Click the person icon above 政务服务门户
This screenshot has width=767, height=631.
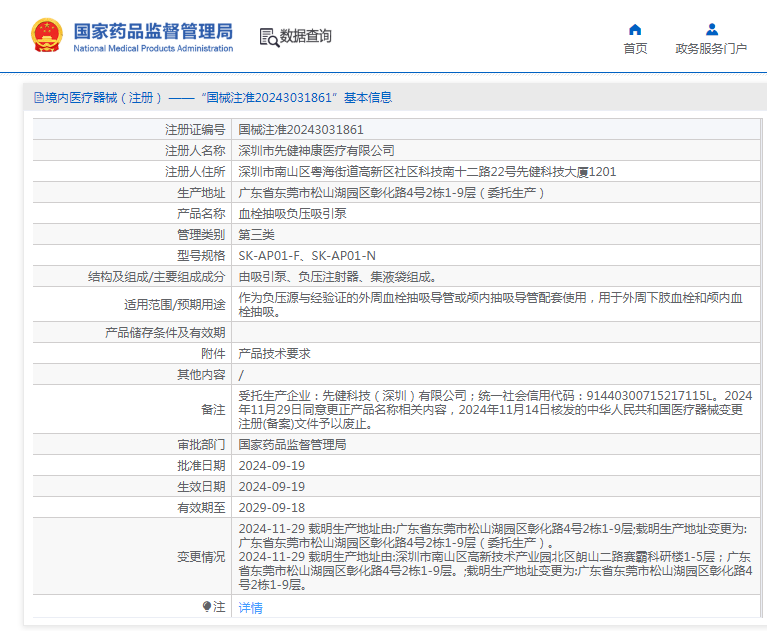coord(711,29)
